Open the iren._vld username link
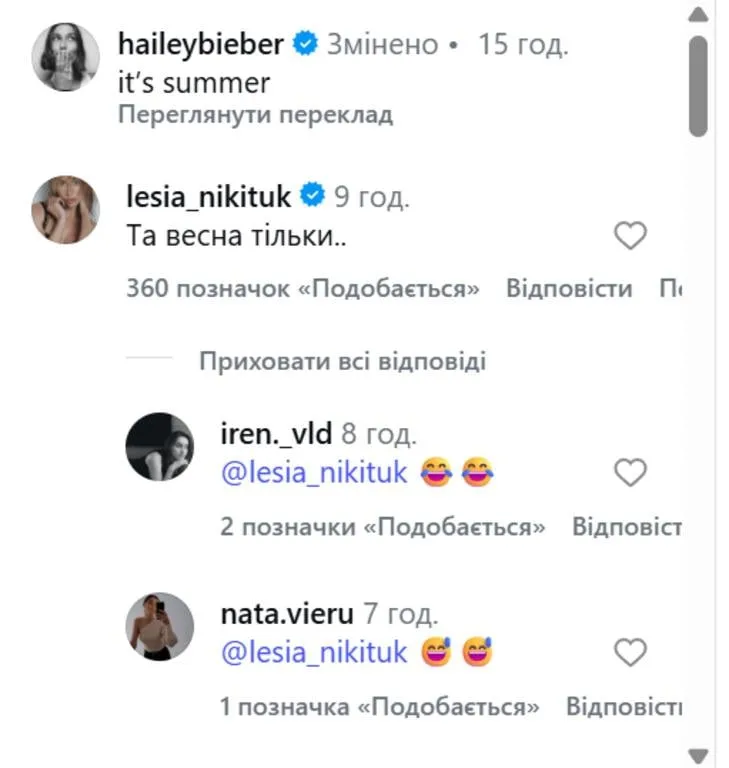Image resolution: width=729 pixels, height=768 pixels. click(276, 433)
